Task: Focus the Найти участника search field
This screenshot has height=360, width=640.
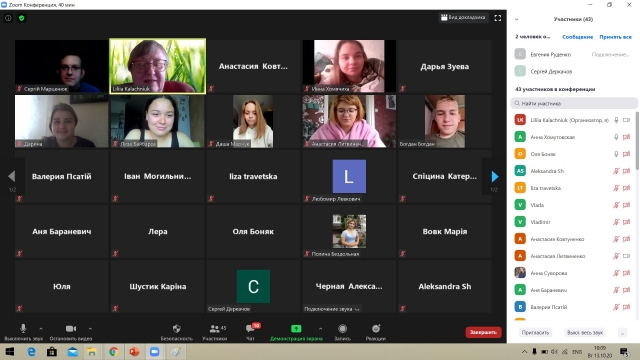Action: click(573, 103)
